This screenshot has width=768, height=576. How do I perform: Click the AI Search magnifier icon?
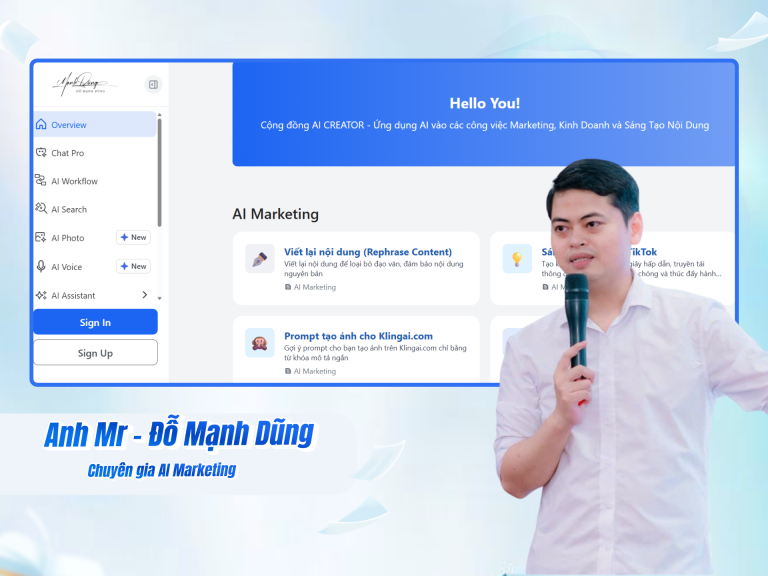coord(41,208)
